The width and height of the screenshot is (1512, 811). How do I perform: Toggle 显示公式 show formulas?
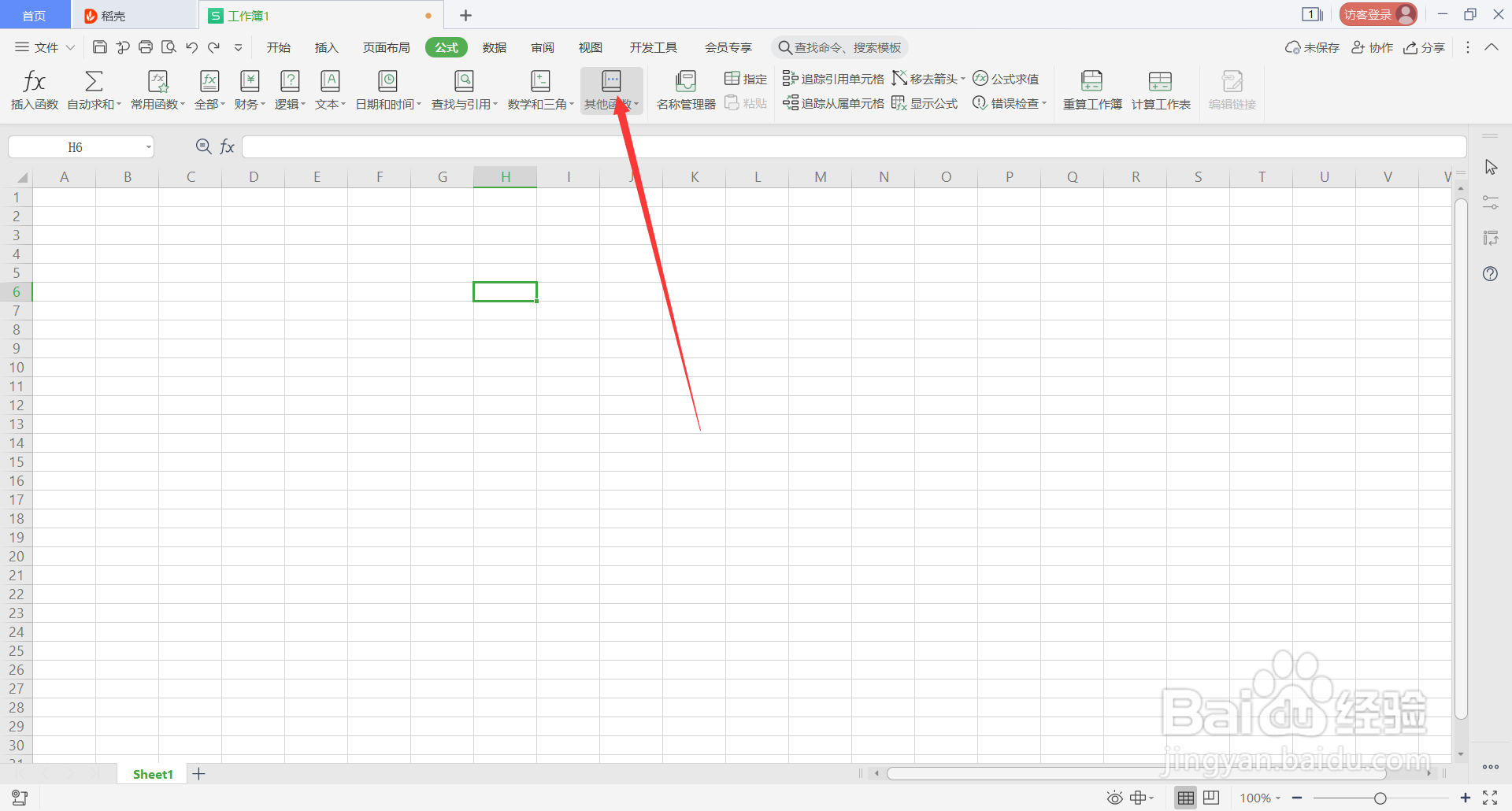(x=925, y=103)
